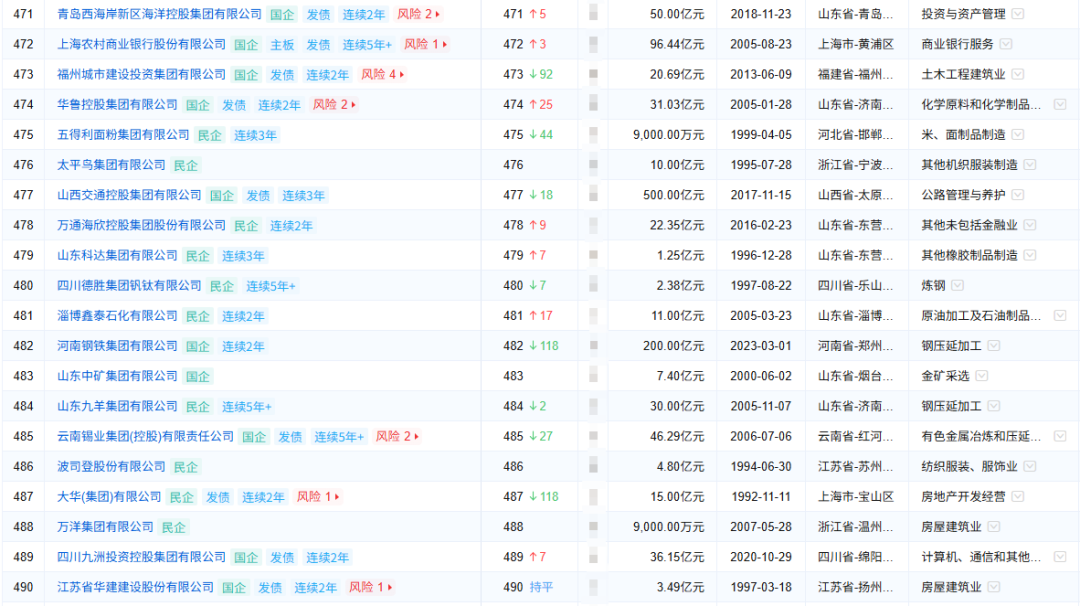Click 主板 tag on 上海农村商业银行 row
The image size is (1080, 606).
pyautogui.click(x=282, y=45)
